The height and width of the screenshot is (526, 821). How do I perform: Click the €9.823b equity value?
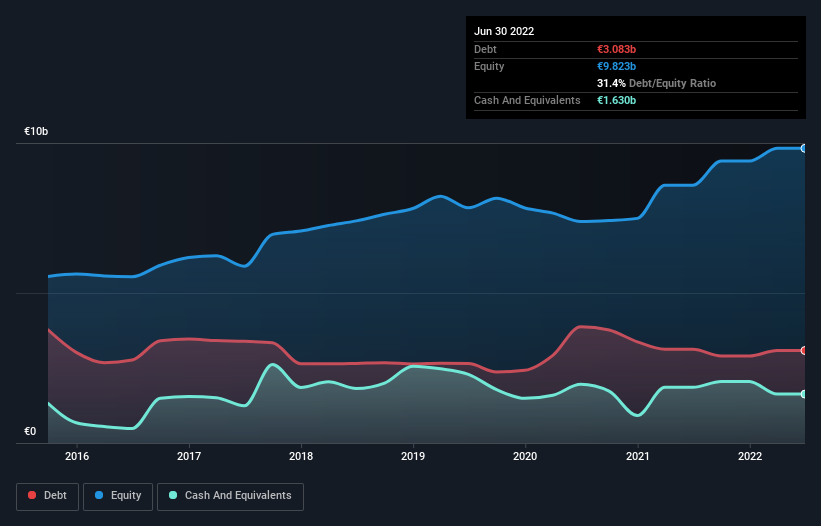pos(616,66)
